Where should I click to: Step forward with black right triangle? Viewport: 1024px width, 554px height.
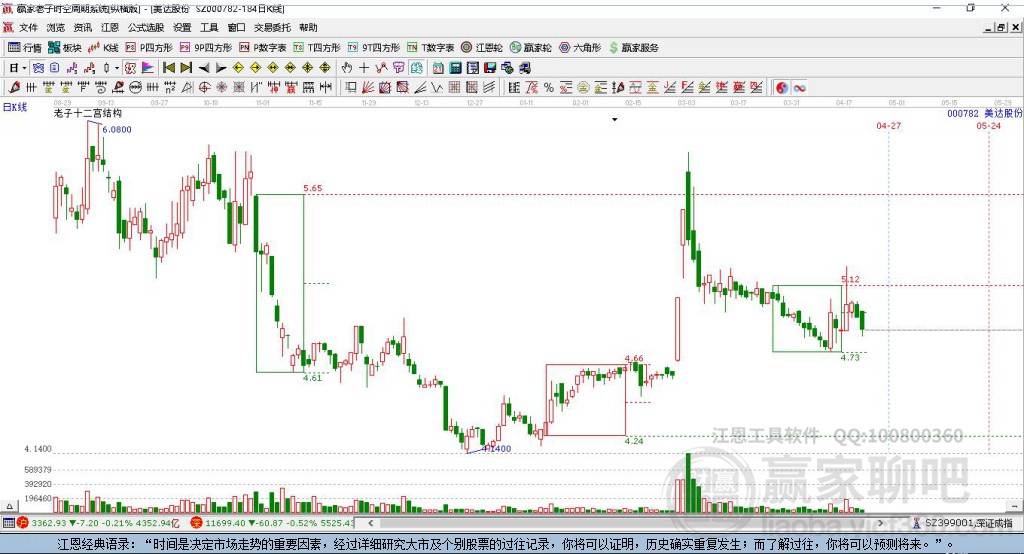pyautogui.click(x=221, y=68)
